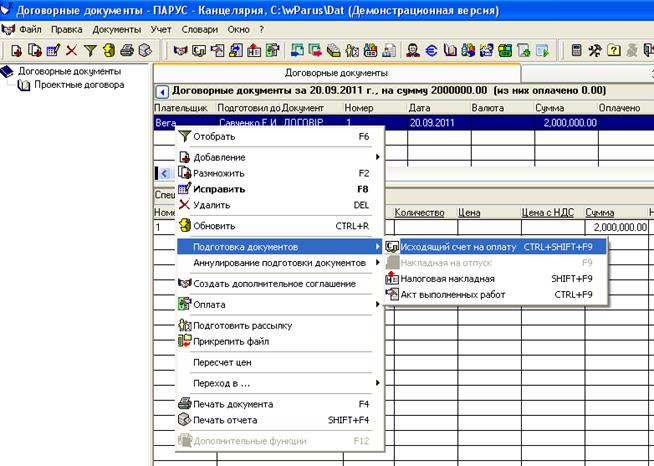Click the Цена с НДС column header

(553, 213)
